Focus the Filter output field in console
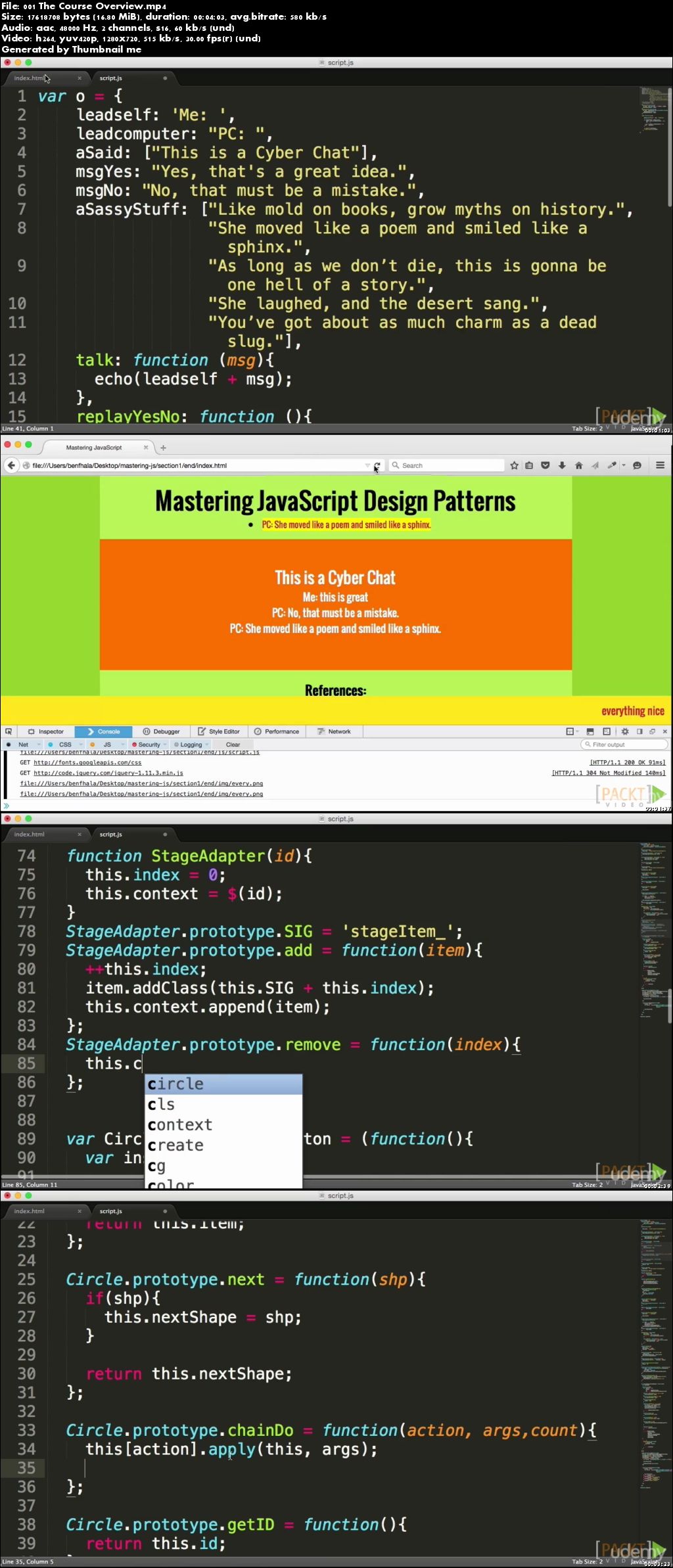The height and width of the screenshot is (1568, 673). pyautogui.click(x=624, y=745)
